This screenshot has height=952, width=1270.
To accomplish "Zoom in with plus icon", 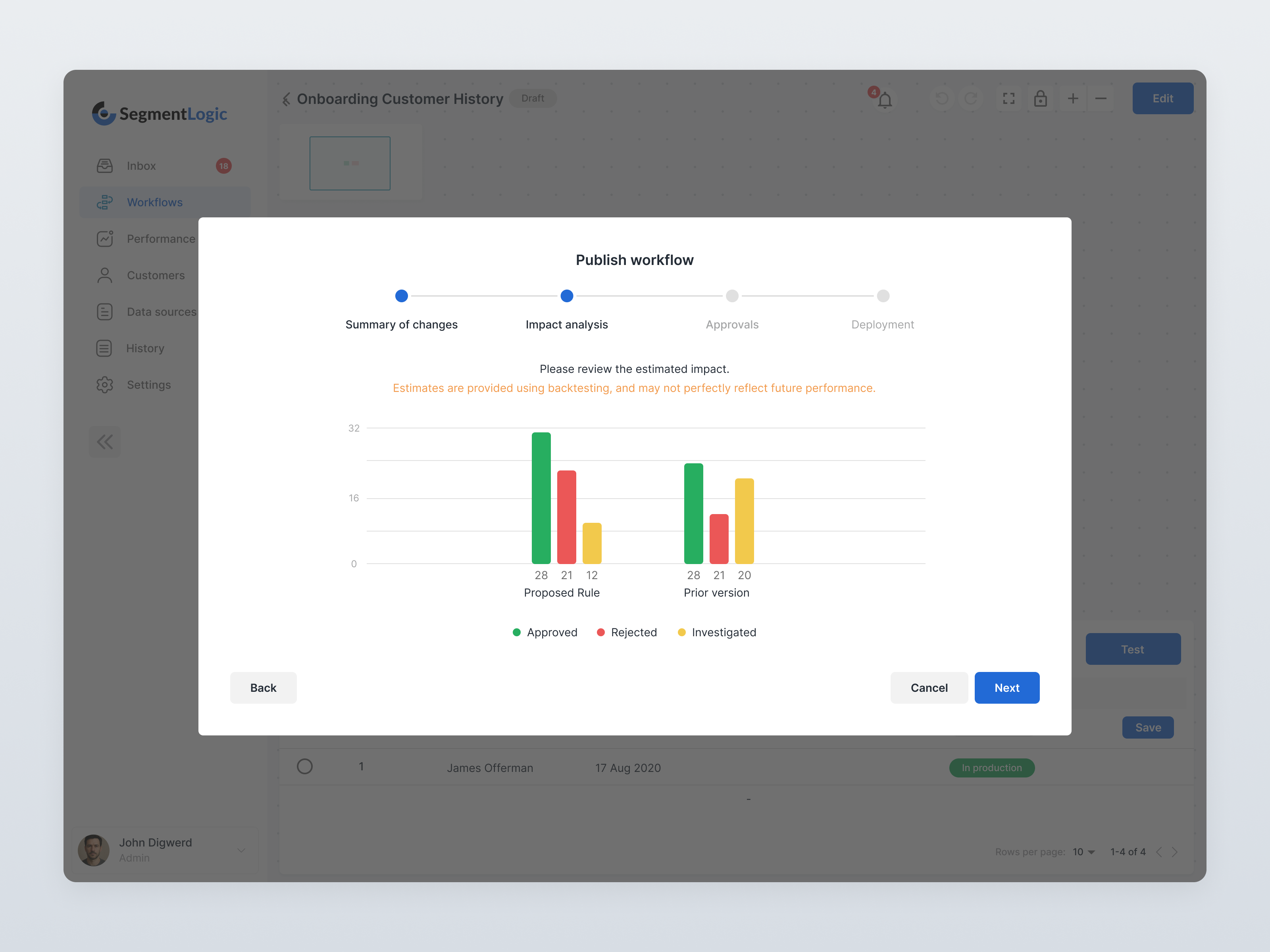I will (x=1072, y=99).
